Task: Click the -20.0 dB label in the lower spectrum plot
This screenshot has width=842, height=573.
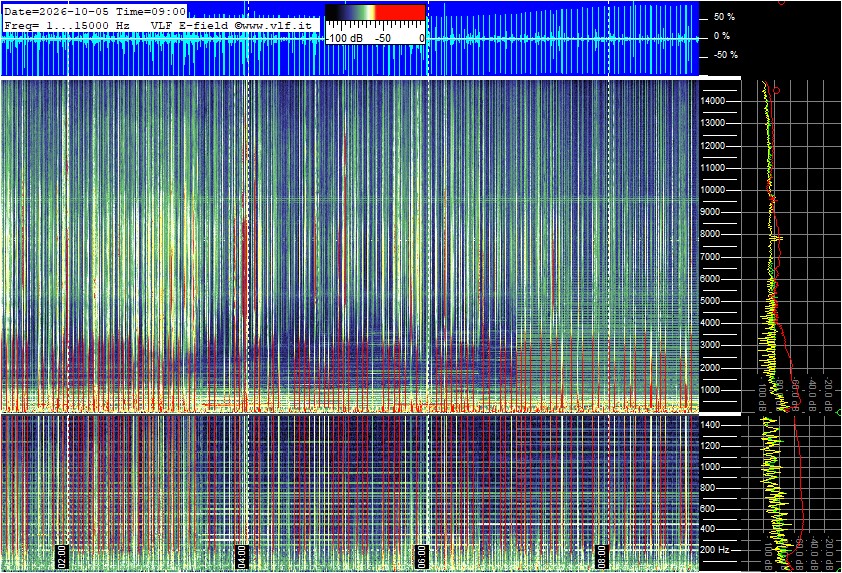Action: click(832, 553)
